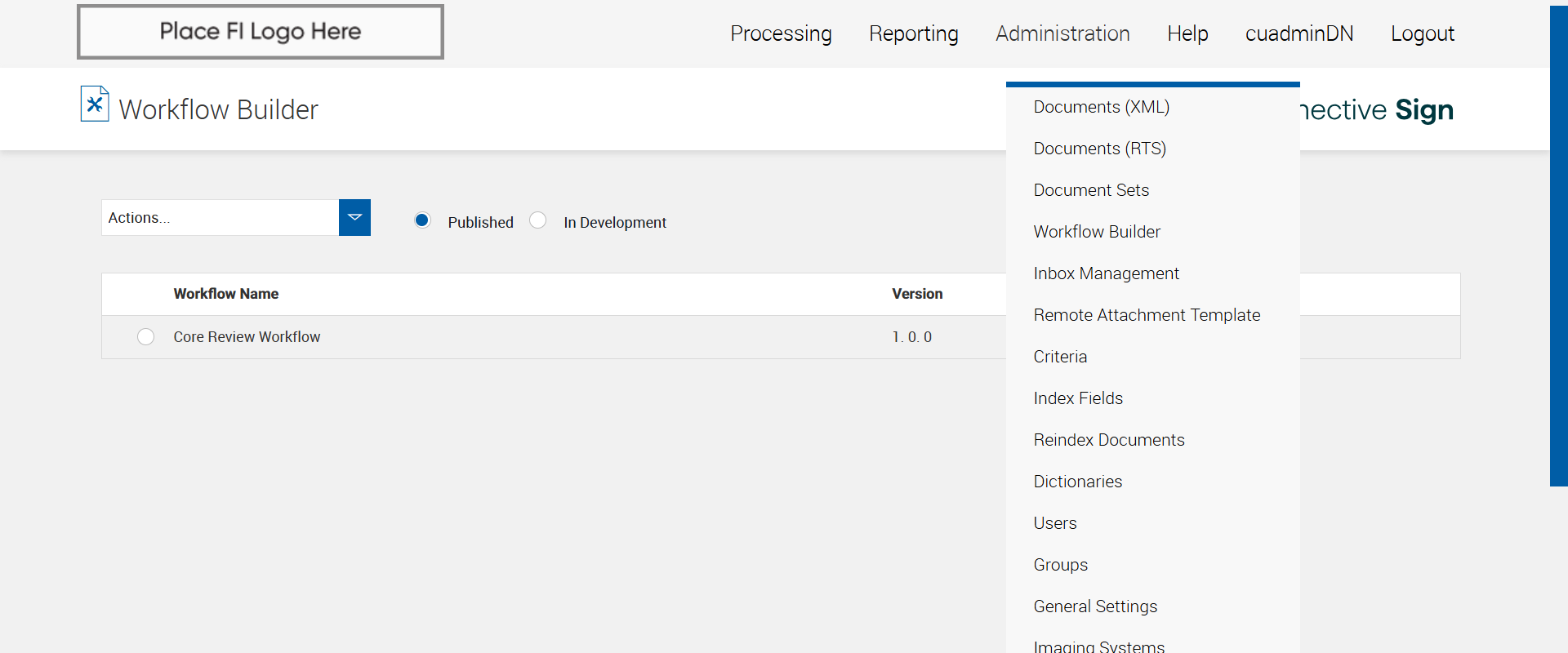The image size is (1568, 653).
Task: Click the Workflow Builder page icon
Action: tap(95, 104)
